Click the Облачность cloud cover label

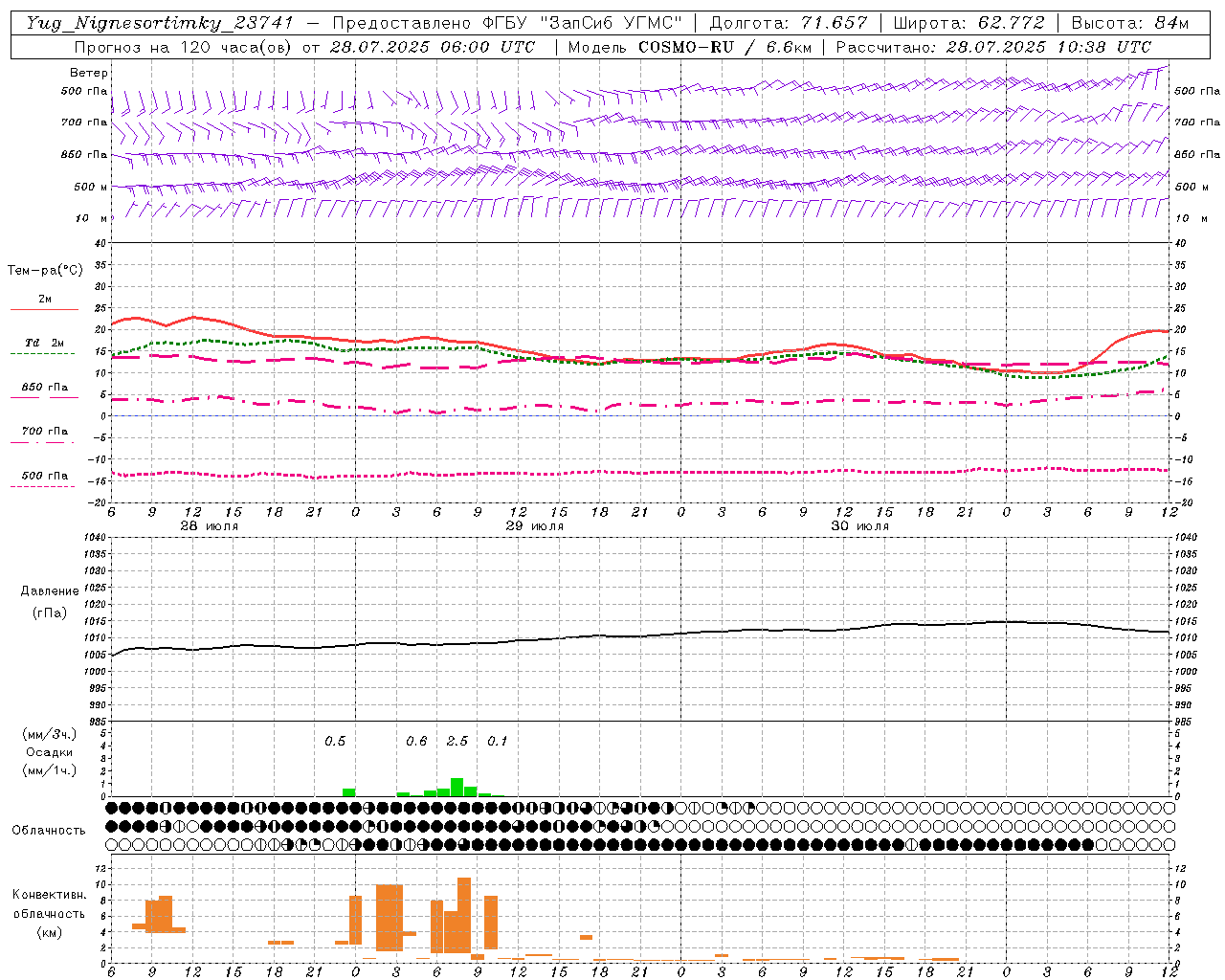(49, 831)
